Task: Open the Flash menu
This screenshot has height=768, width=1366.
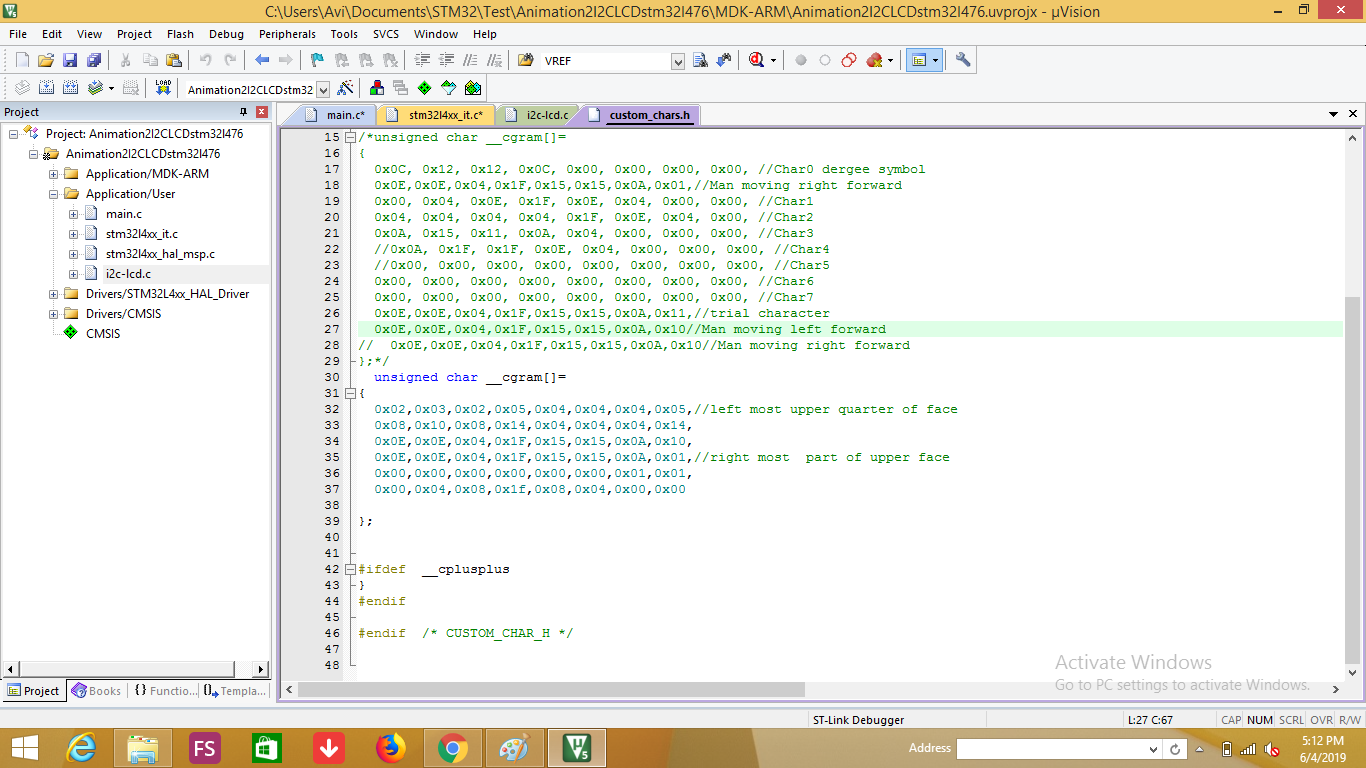Action: (181, 34)
